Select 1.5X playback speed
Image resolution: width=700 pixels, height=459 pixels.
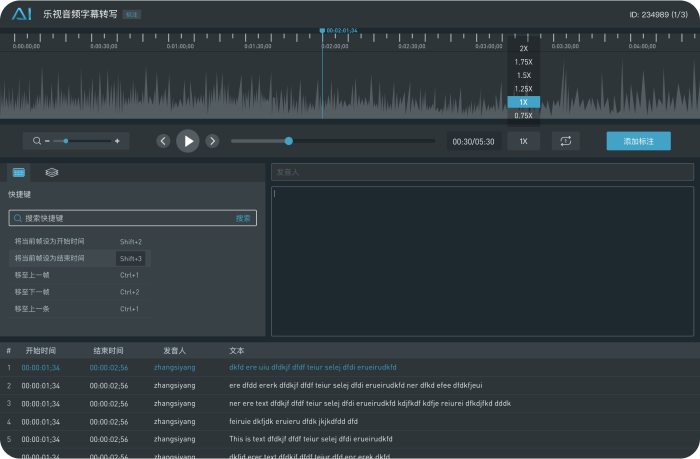pyautogui.click(x=524, y=75)
